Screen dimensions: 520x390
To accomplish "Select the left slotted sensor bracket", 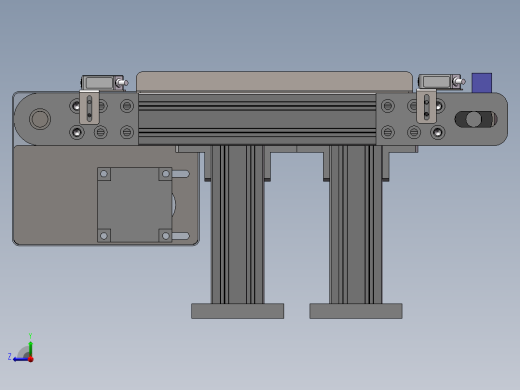I will (89, 107).
